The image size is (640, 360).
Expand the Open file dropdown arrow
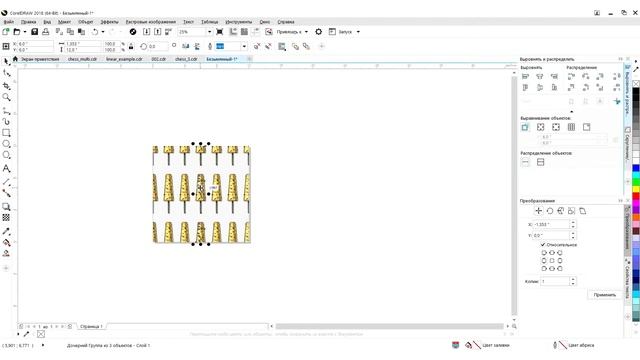pos(24,32)
